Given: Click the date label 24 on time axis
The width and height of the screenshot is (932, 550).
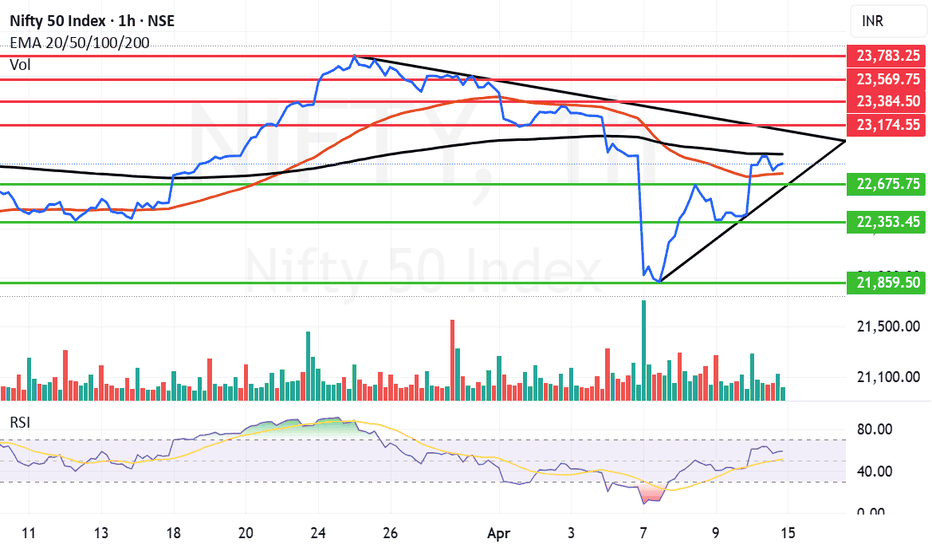Looking at the screenshot, I should point(318,533).
